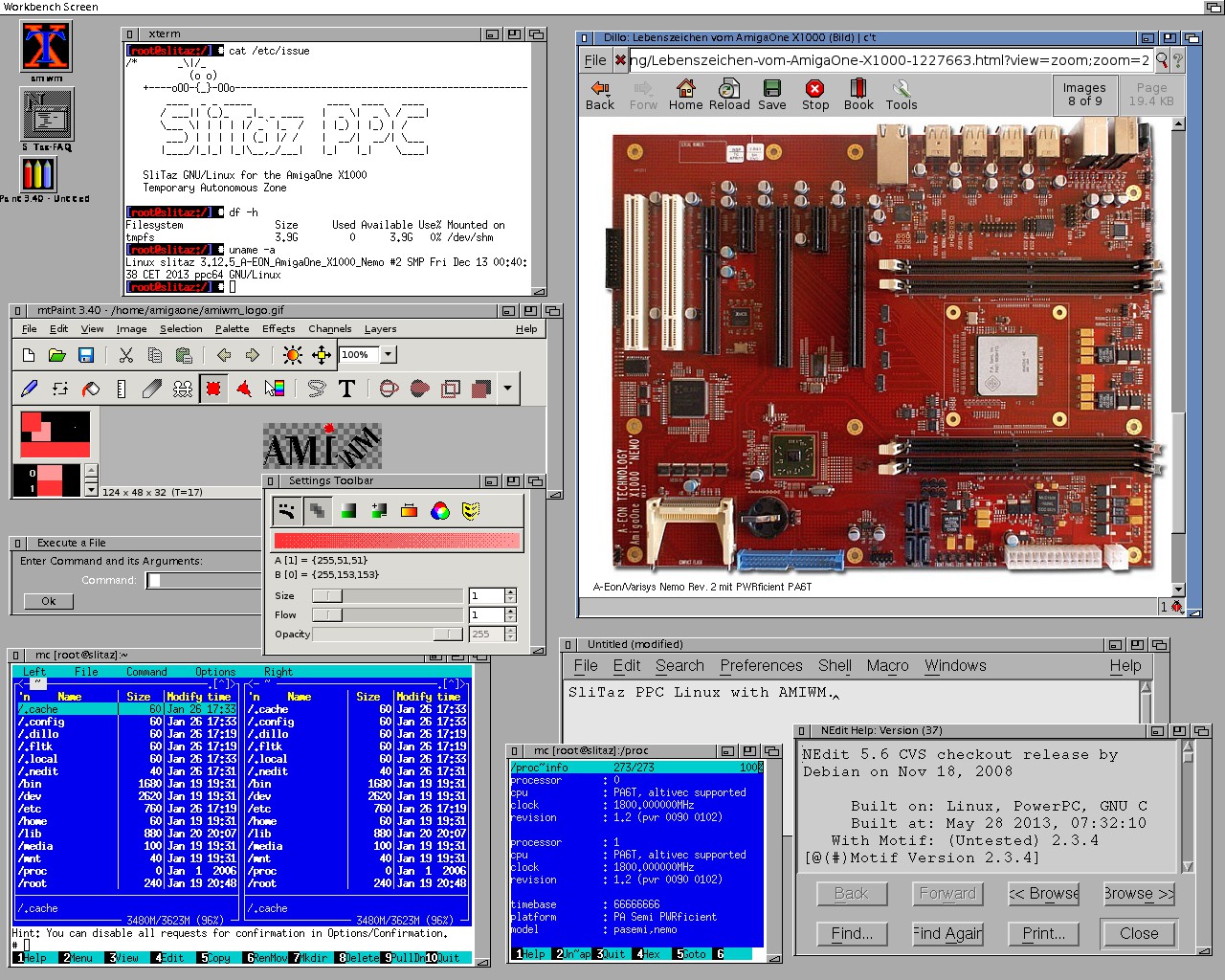Click Browse >> in the NEdit Help window
1225x980 pixels.
[x=1139, y=894]
